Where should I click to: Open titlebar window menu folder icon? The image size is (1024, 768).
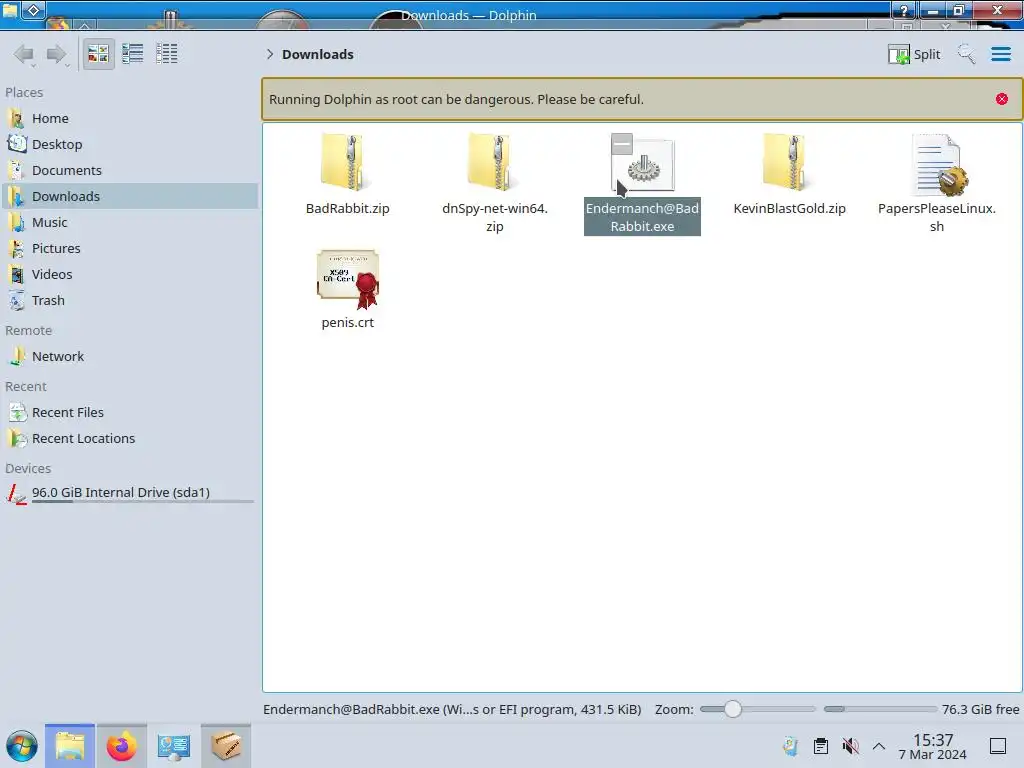[10, 10]
